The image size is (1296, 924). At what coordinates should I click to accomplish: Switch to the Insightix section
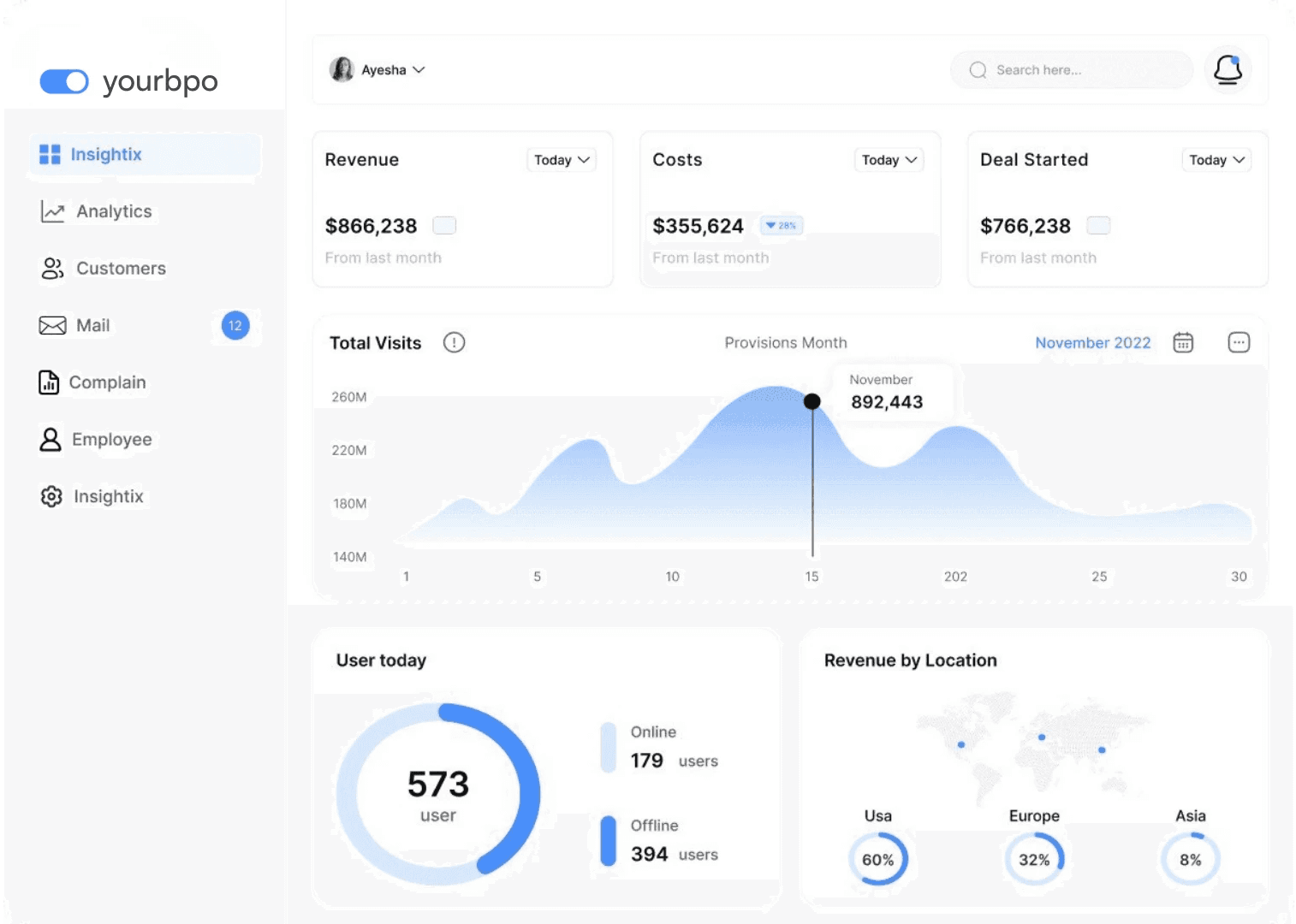(106, 154)
